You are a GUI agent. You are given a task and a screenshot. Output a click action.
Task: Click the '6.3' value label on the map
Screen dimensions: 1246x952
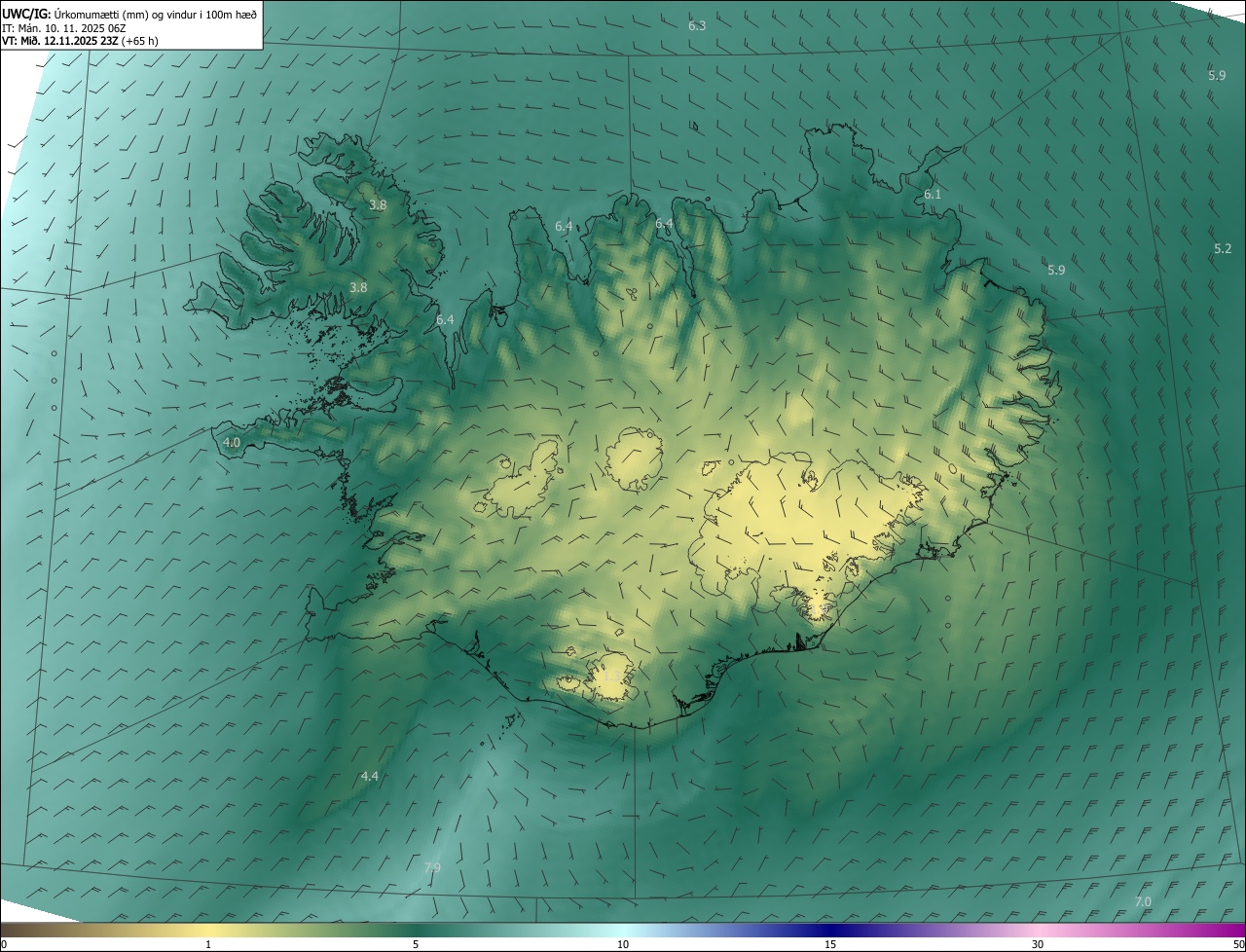point(697,26)
